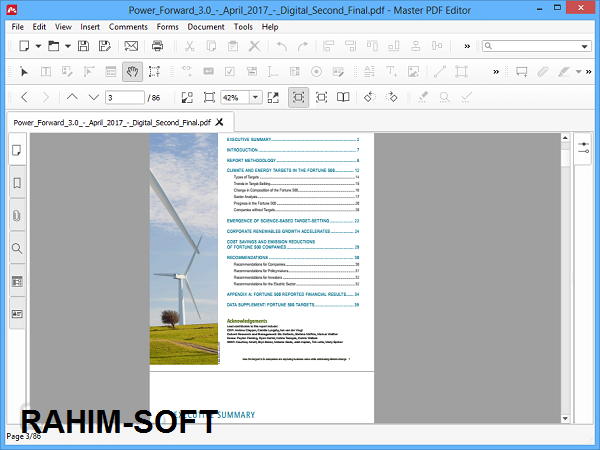This screenshot has width=600, height=450.
Task: Close the Power_Forward PDF document tab
Action: pos(219,122)
